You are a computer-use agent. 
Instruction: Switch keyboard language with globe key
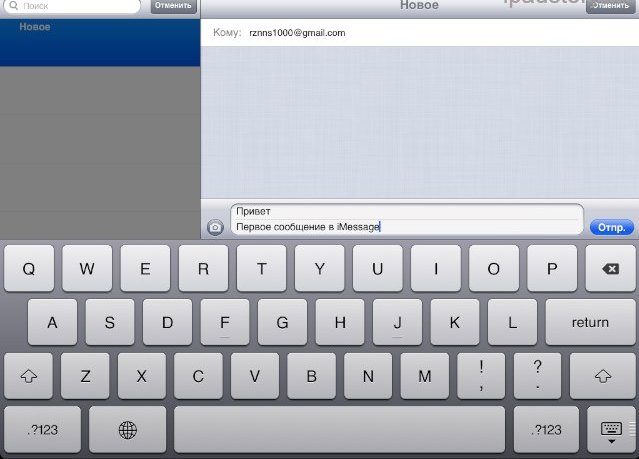click(x=128, y=430)
